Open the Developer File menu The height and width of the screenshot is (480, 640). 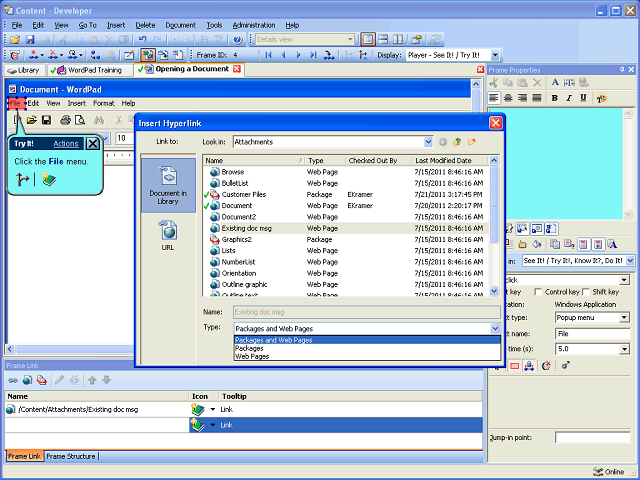tap(17, 25)
